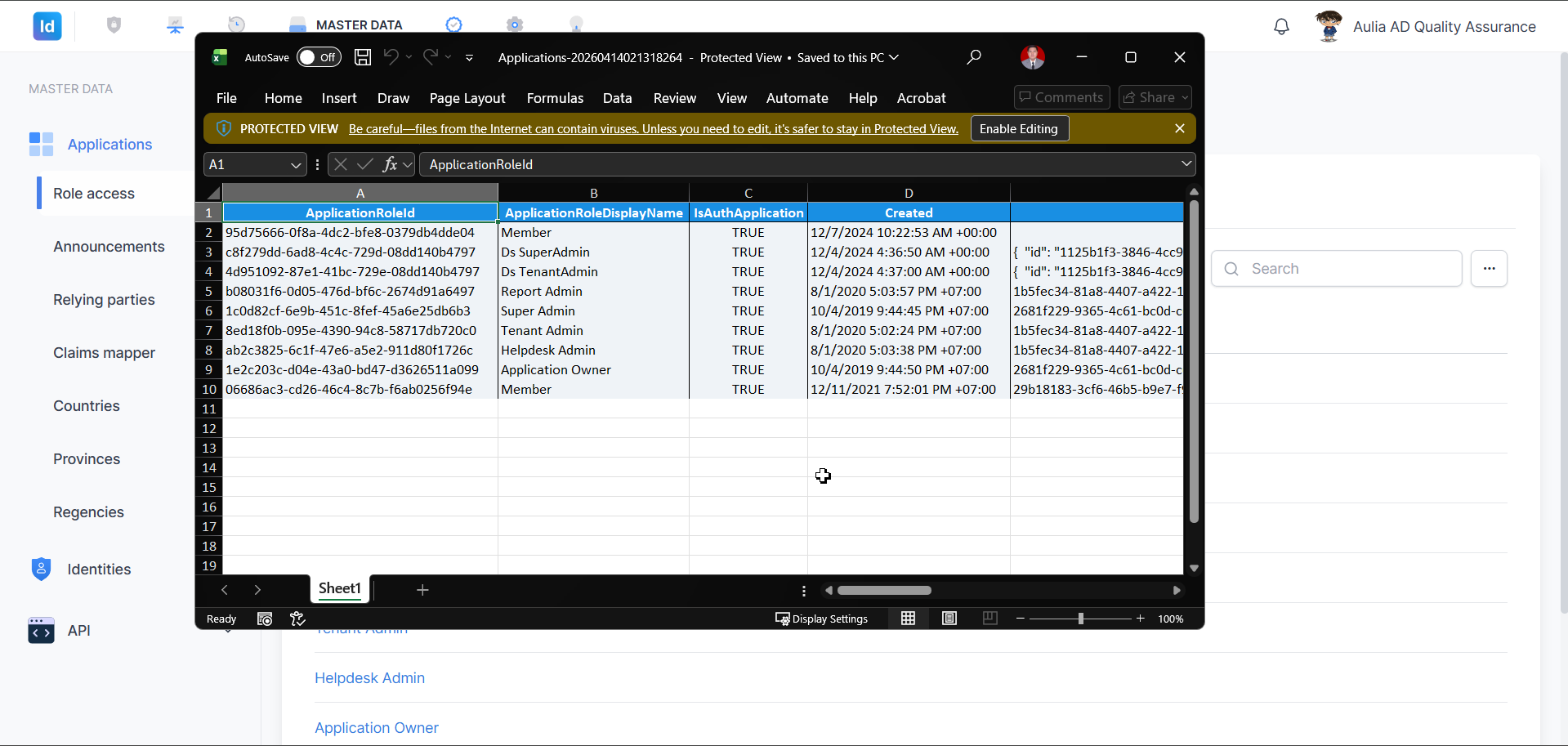This screenshot has width=1568, height=746.
Task: Open the Excel search magnifier
Action: pyautogui.click(x=974, y=57)
